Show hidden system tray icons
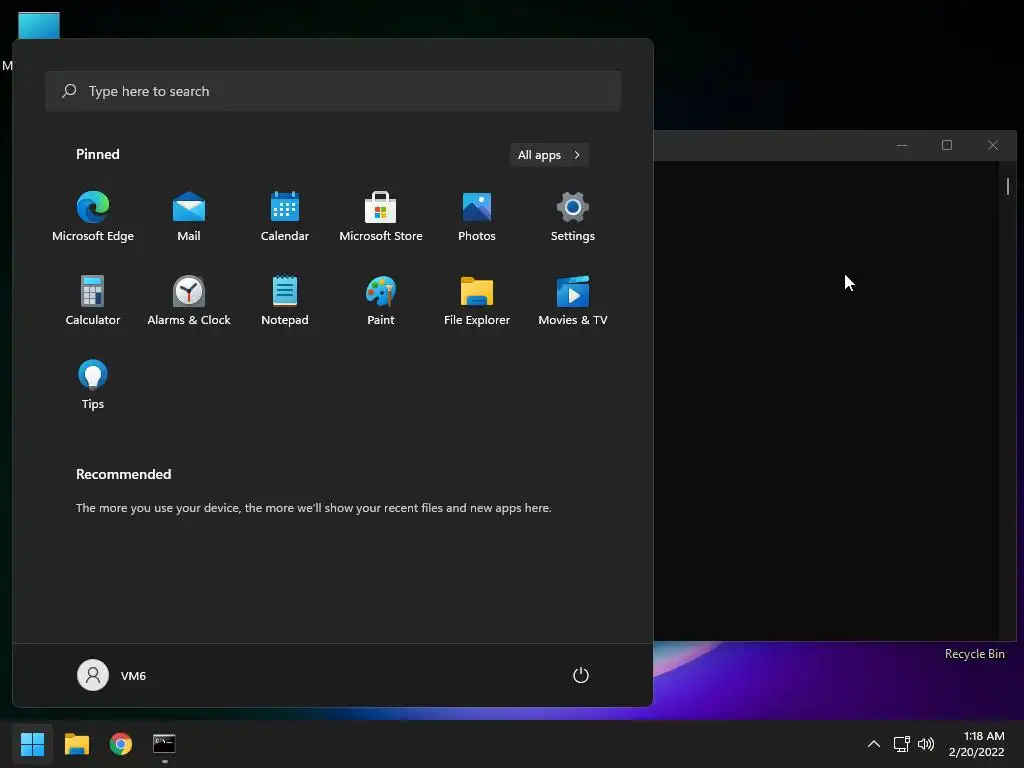The height and width of the screenshot is (768, 1024). point(874,744)
